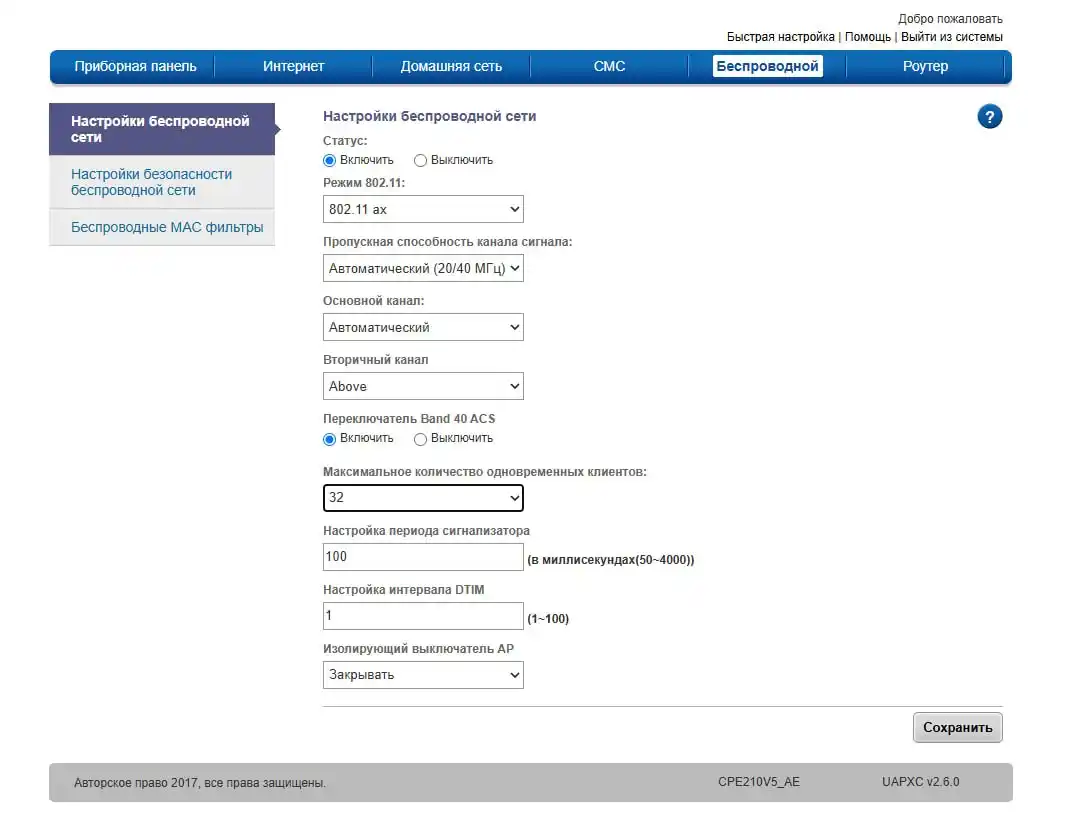Select Настройки беспроводной сети sidebar item

162,129
